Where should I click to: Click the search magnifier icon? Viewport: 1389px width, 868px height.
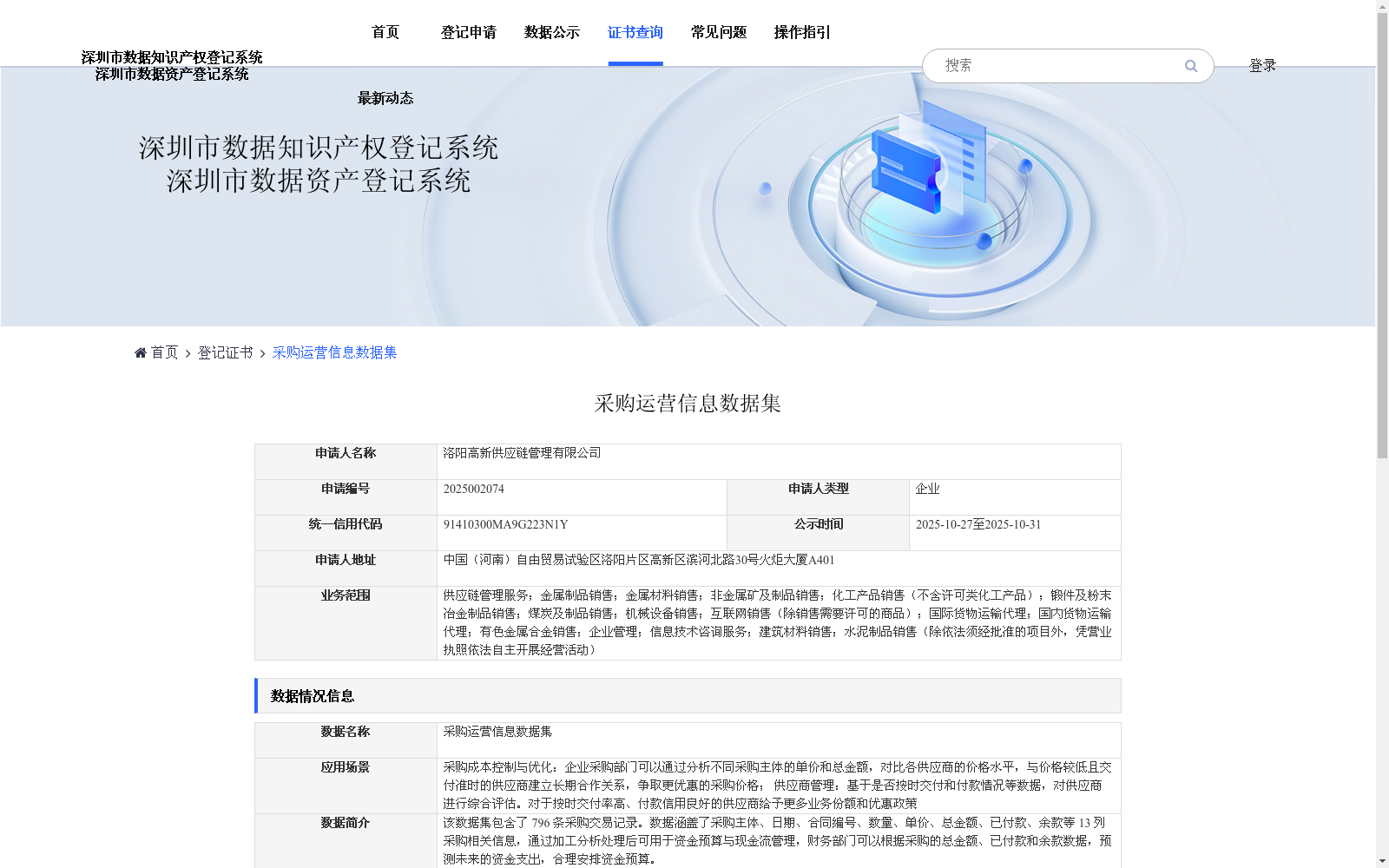tap(1191, 66)
